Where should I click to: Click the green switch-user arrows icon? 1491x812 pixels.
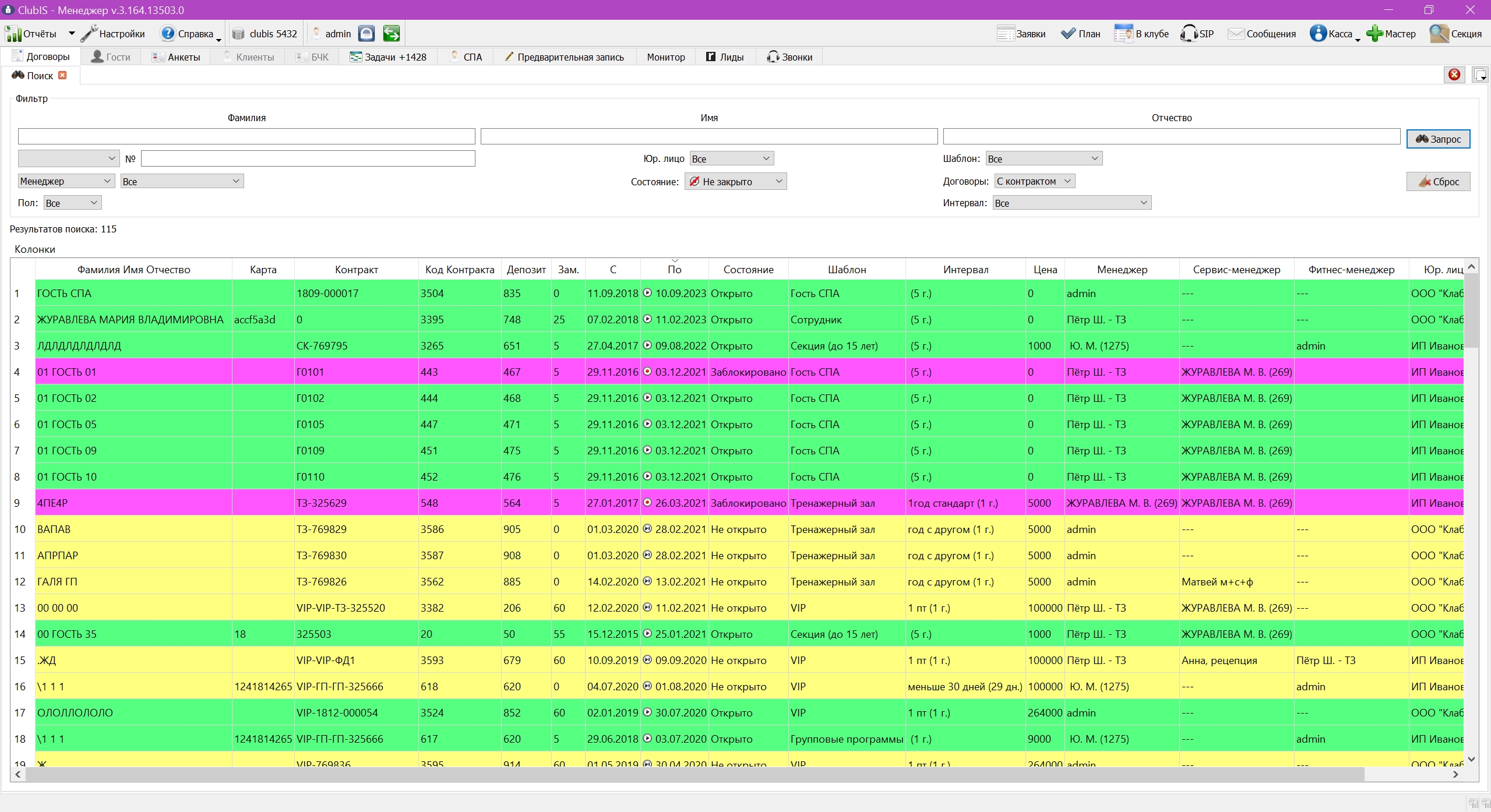[392, 34]
